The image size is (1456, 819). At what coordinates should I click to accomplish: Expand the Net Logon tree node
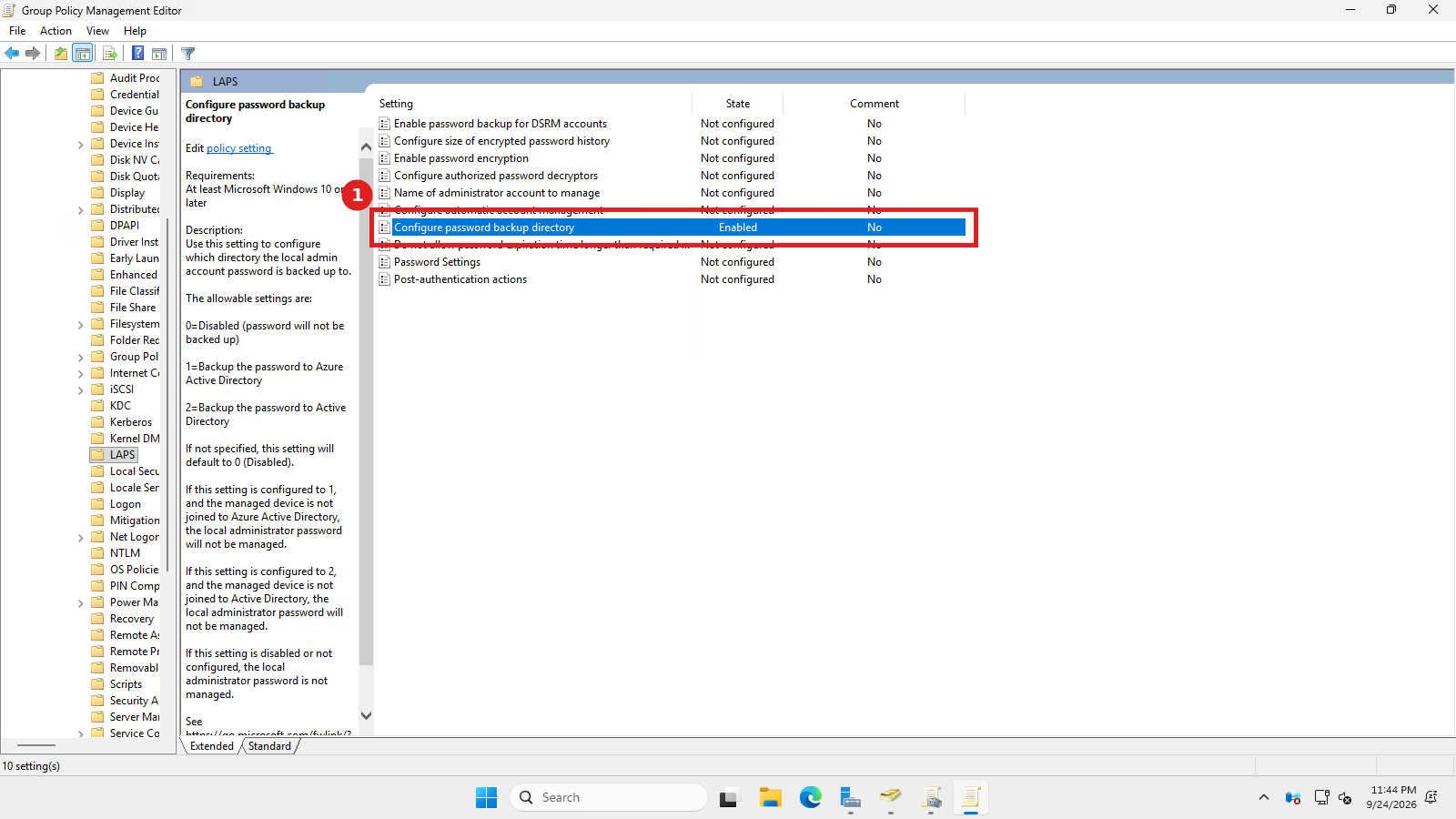point(81,538)
